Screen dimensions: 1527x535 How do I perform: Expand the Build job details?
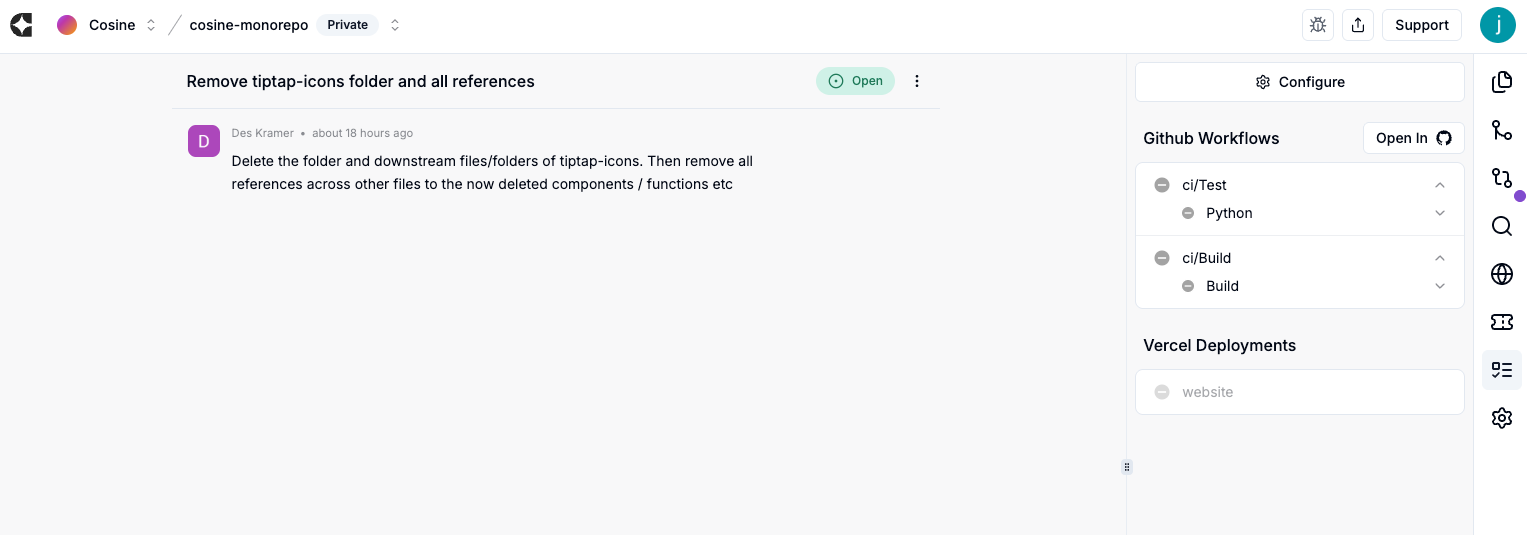point(1439,286)
